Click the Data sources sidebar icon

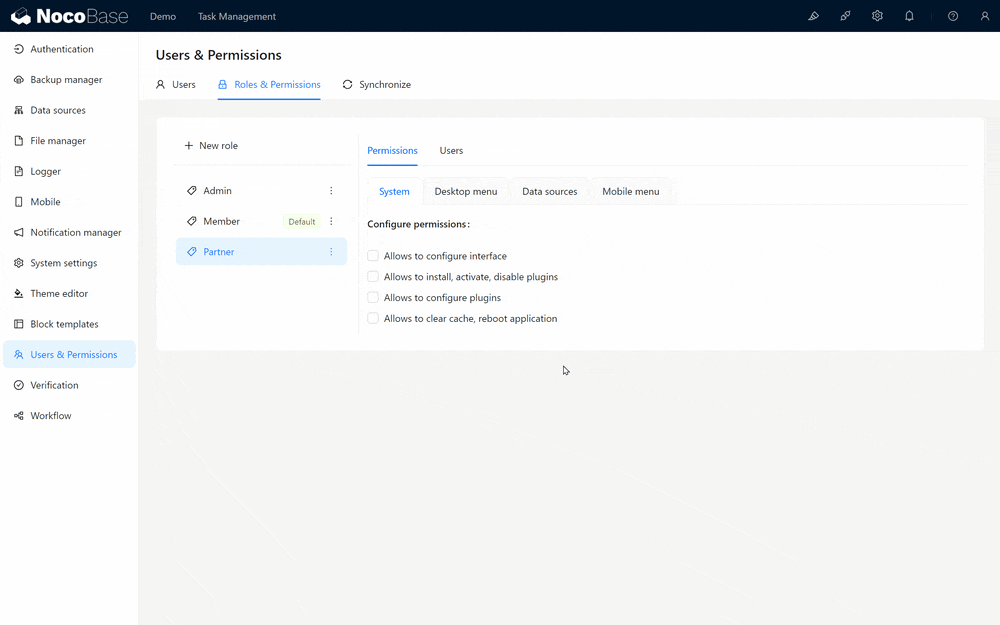[x=18, y=110]
